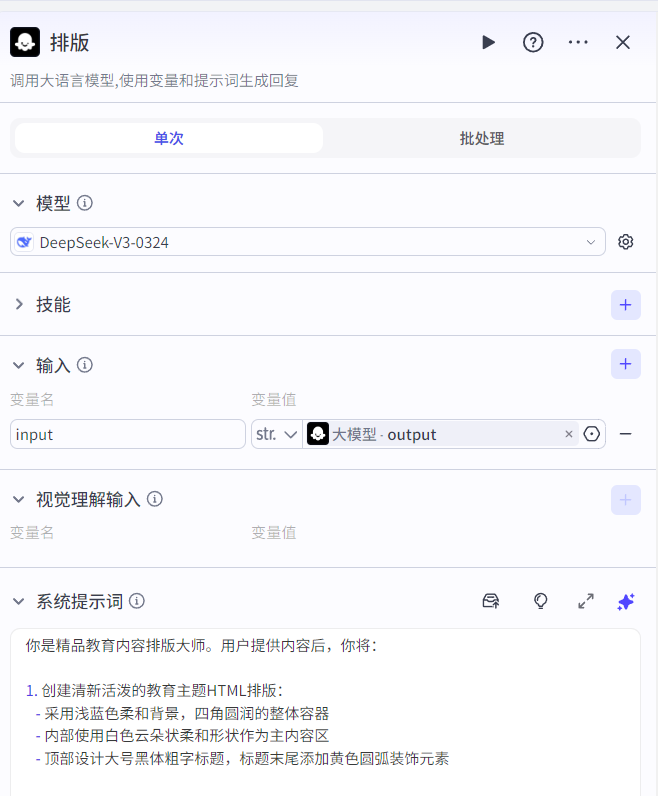This screenshot has width=658, height=796.
Task: Remove the input variable row
Action: click(x=626, y=434)
